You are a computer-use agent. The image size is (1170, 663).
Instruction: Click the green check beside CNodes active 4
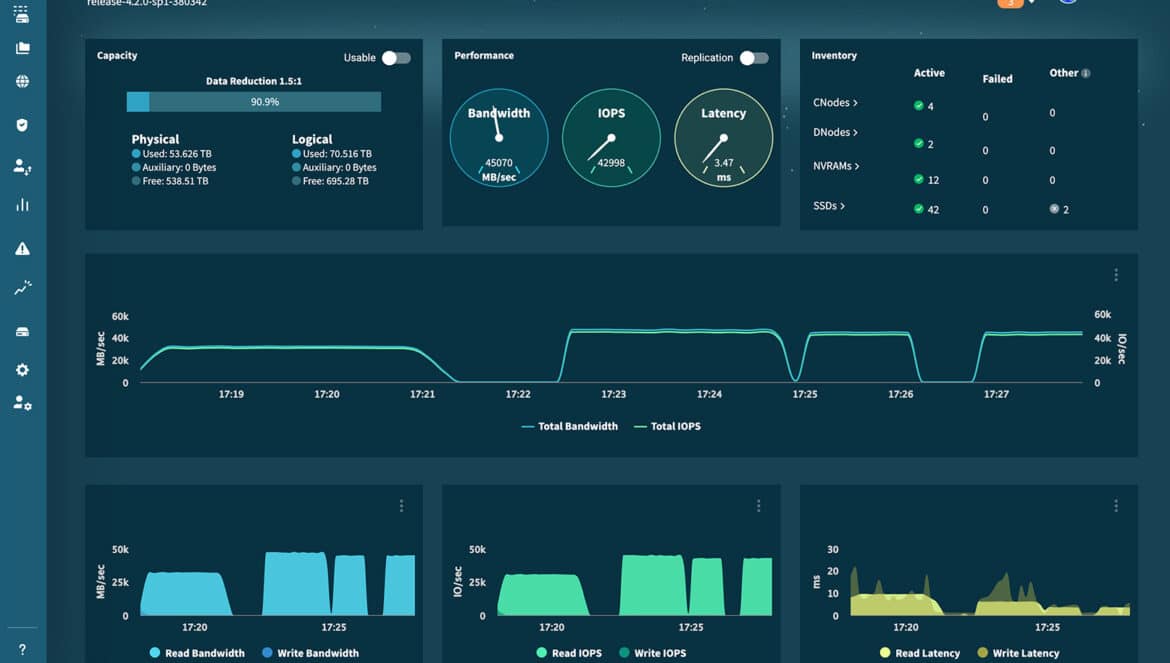click(919, 105)
